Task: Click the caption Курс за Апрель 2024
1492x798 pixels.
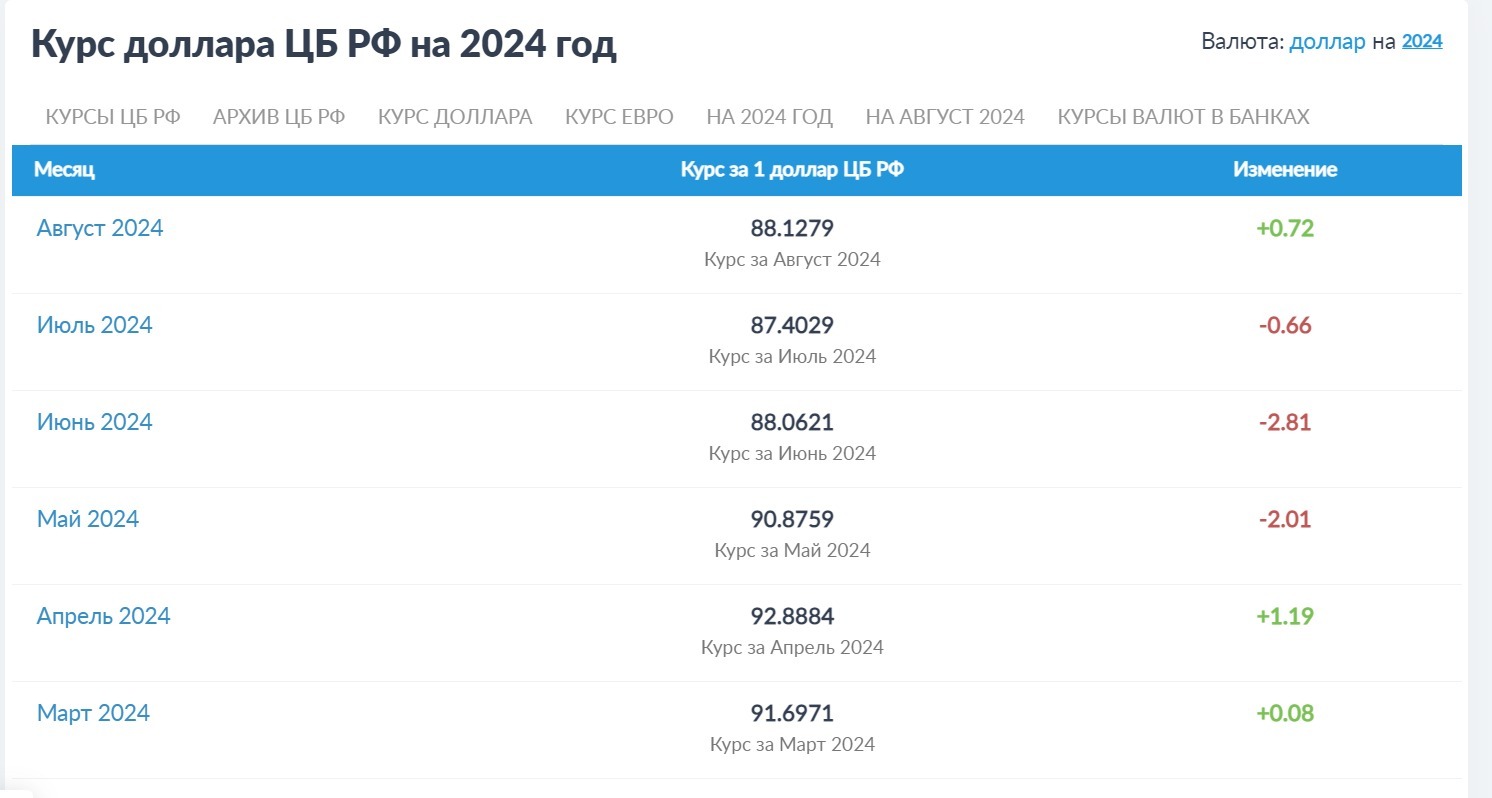Action: [792, 648]
